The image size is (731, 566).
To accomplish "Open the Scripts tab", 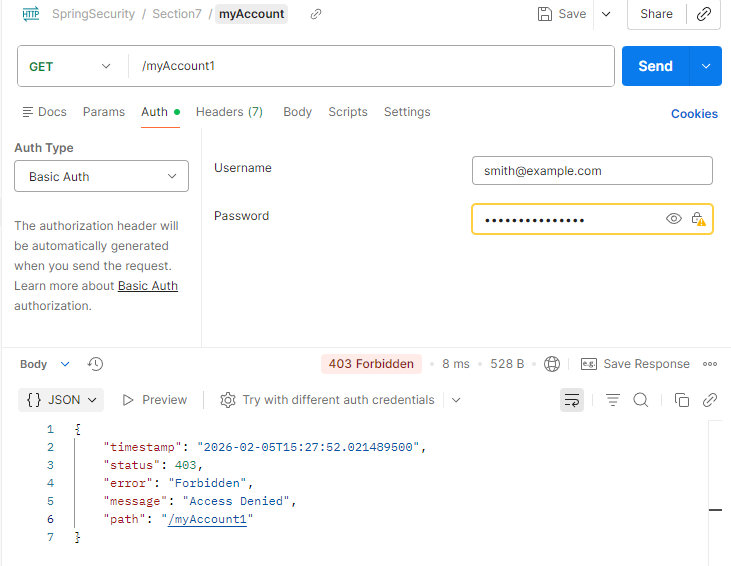I will pos(348,112).
